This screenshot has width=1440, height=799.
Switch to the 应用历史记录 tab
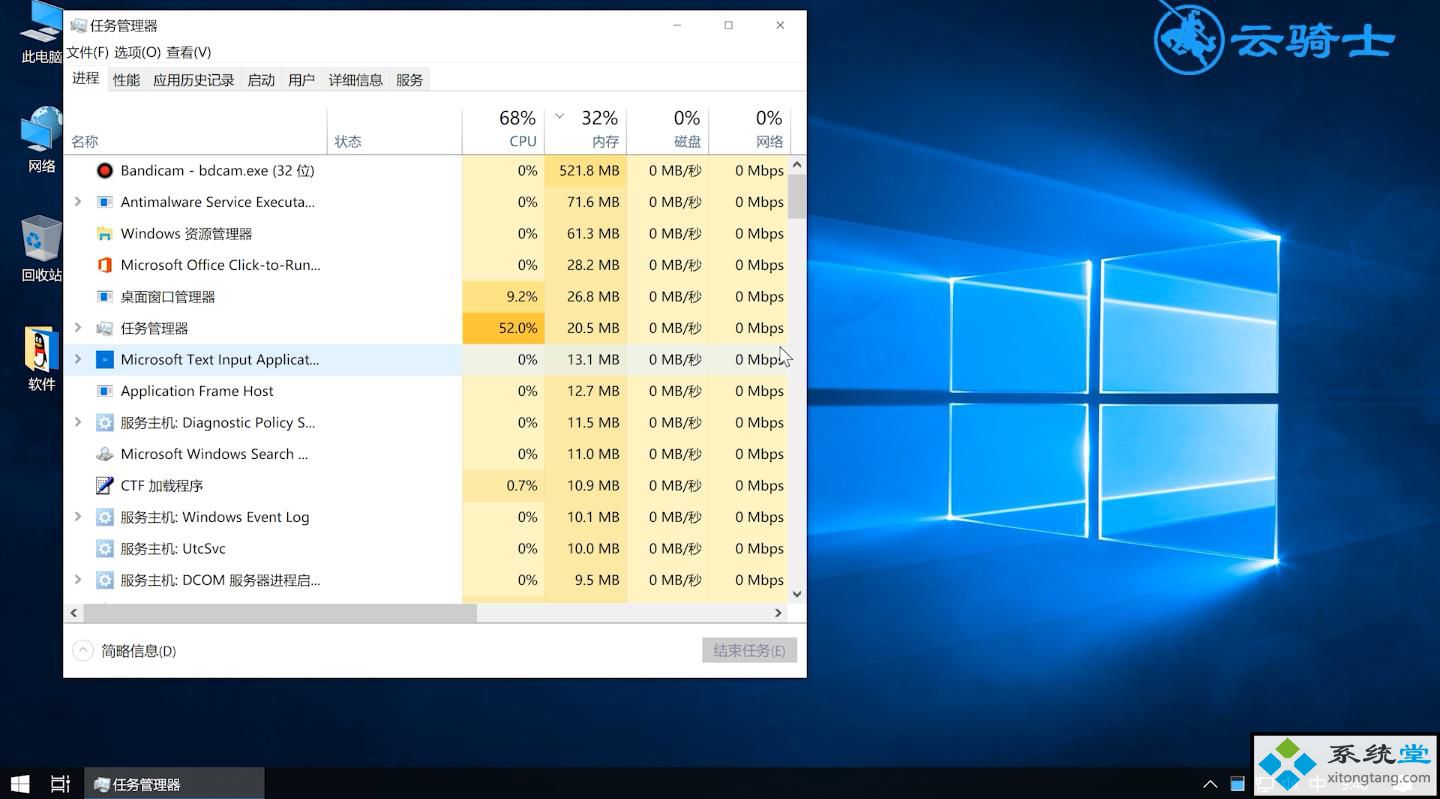click(193, 80)
